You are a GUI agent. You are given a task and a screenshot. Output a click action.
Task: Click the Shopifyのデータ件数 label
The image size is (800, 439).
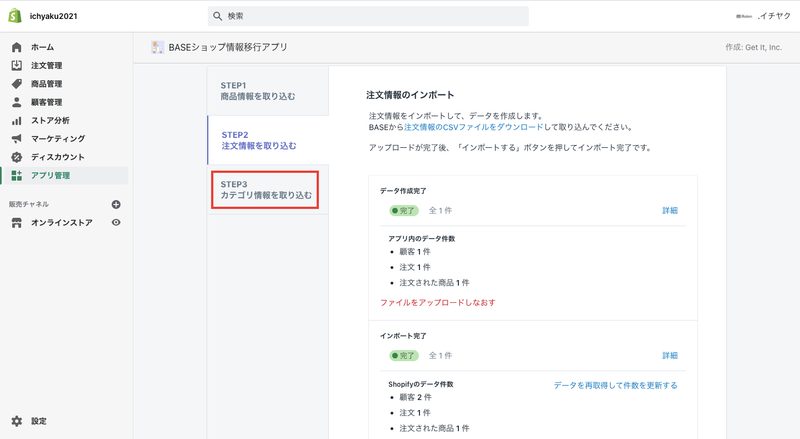(x=420, y=384)
